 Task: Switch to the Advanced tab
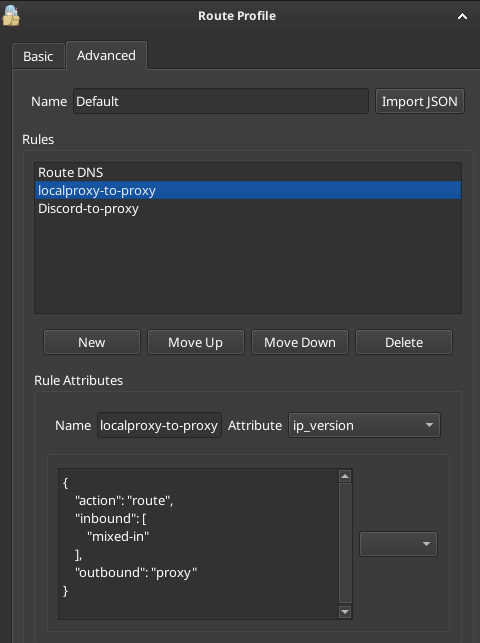tap(106, 55)
